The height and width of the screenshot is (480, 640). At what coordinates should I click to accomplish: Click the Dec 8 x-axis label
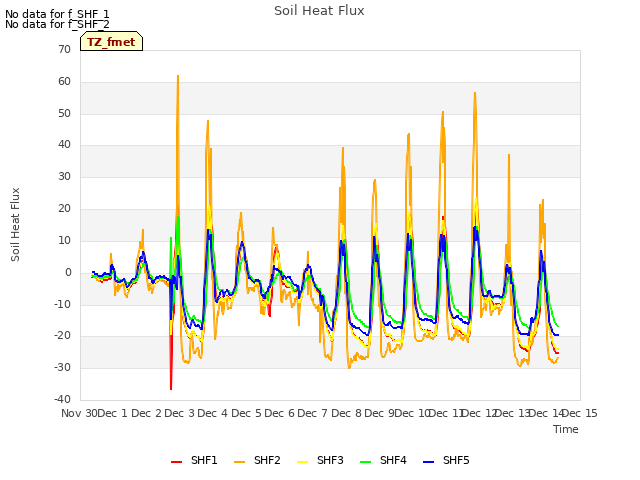click(x=347, y=413)
